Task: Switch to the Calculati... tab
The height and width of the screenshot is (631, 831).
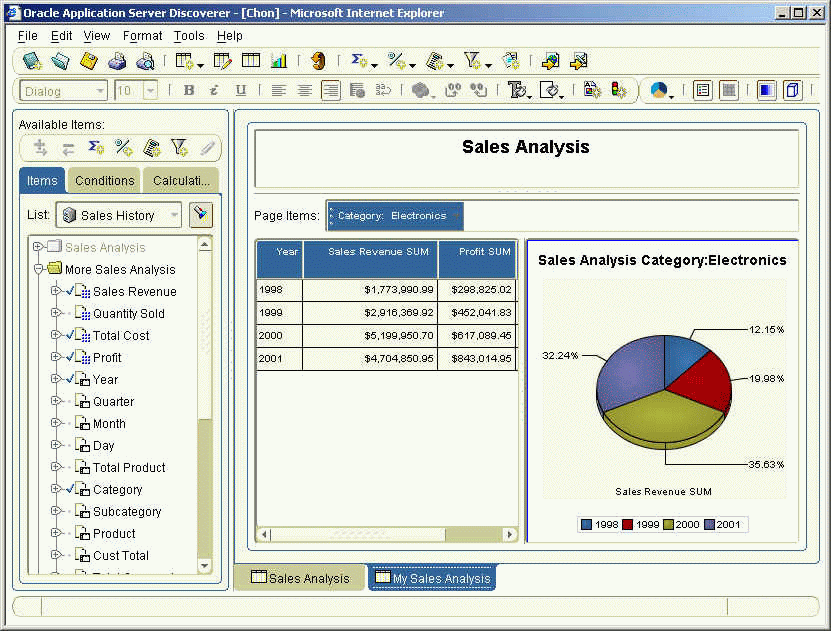Action: (181, 181)
